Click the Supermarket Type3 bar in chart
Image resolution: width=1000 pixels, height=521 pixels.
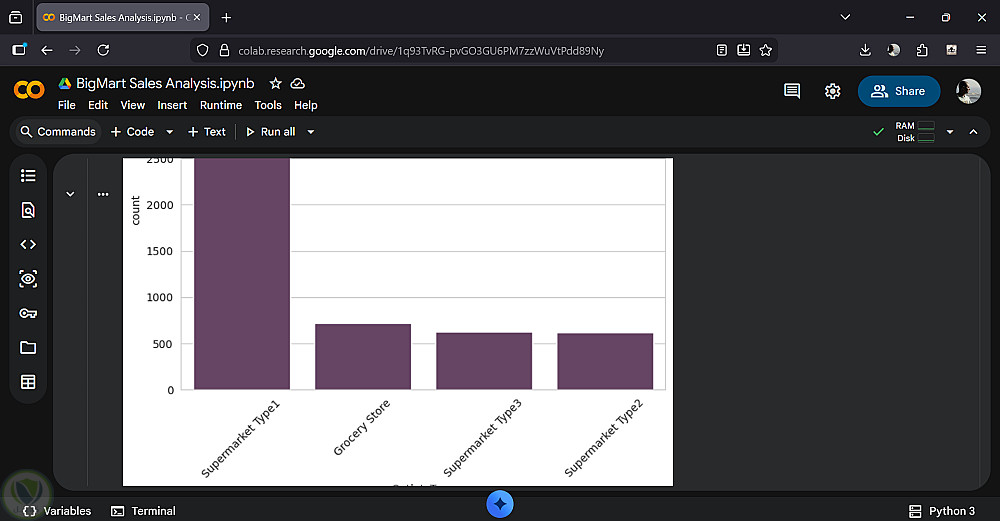pos(484,361)
